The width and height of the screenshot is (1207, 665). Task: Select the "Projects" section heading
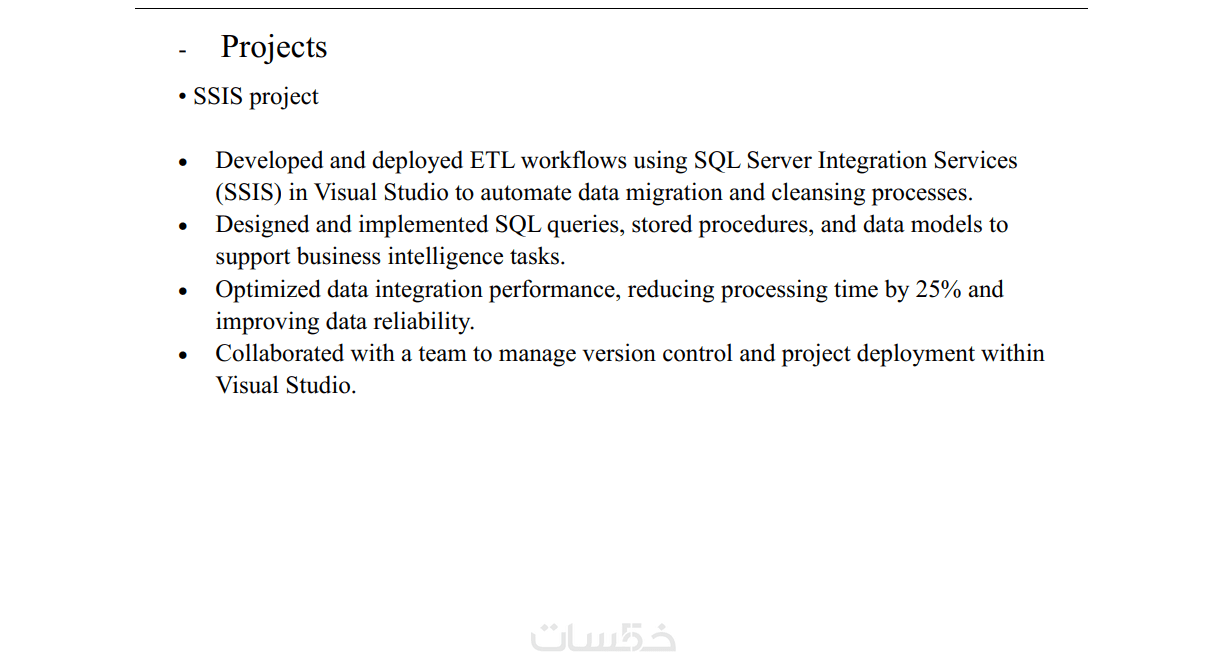point(274,47)
